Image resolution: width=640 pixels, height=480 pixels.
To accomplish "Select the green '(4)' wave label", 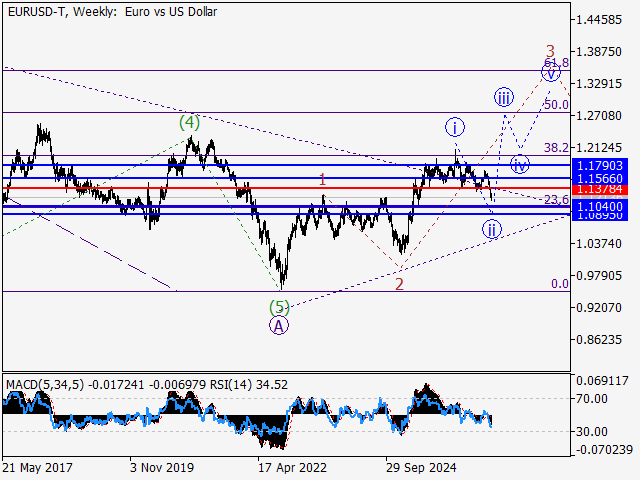I will point(189,122).
